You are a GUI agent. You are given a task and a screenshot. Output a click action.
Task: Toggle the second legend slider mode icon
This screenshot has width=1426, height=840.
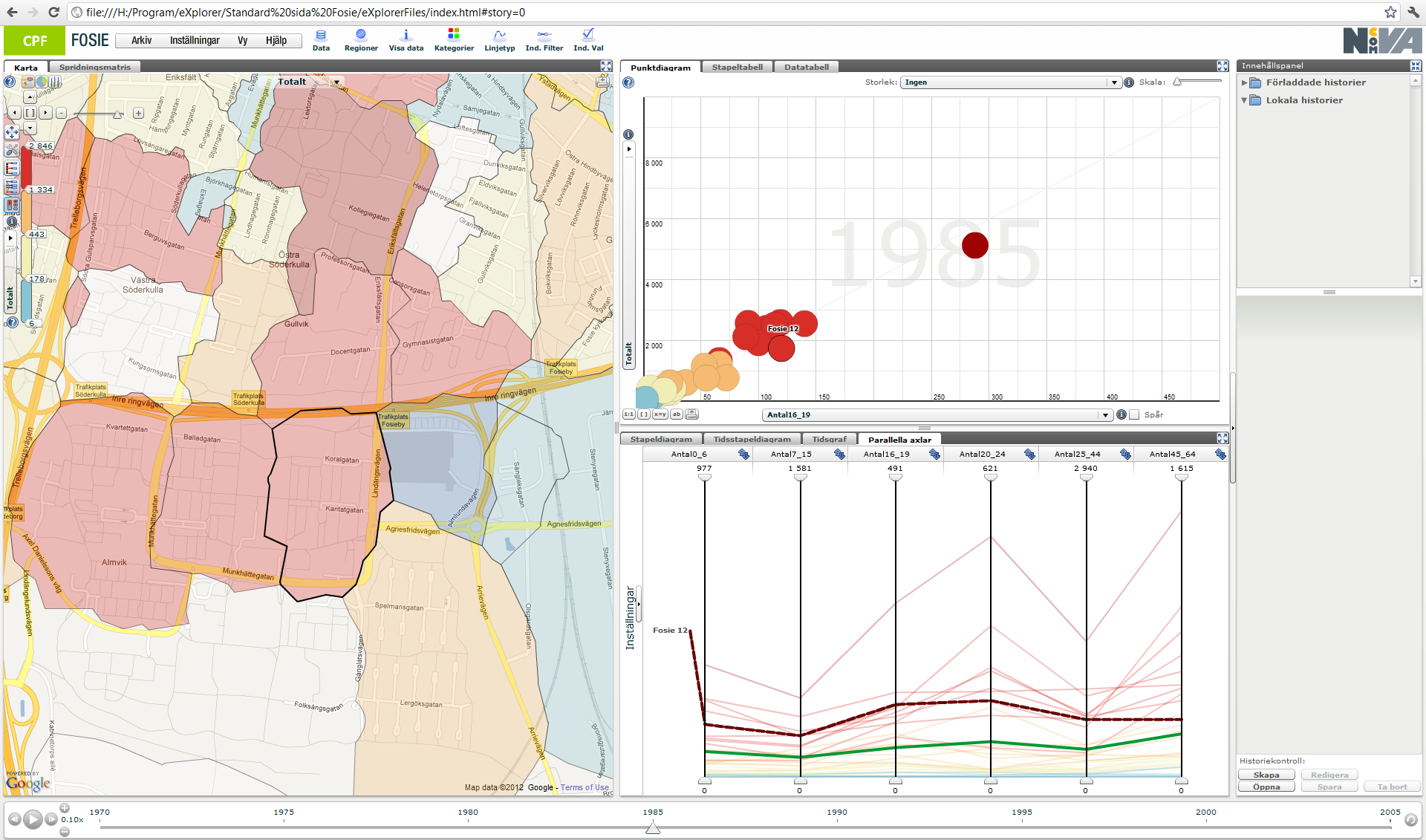(x=12, y=186)
